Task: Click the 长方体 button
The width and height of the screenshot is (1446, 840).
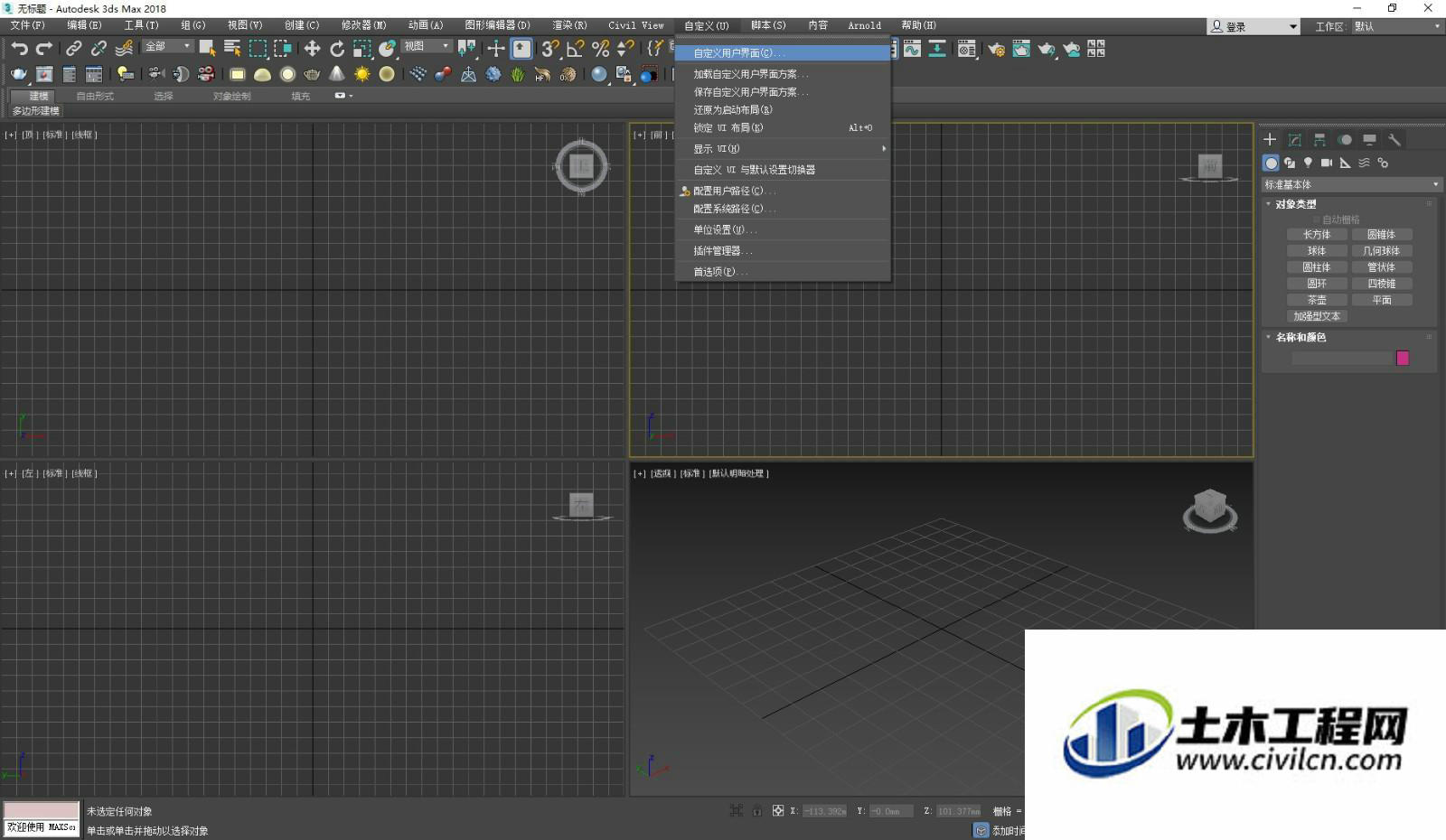Action: click(x=1317, y=234)
